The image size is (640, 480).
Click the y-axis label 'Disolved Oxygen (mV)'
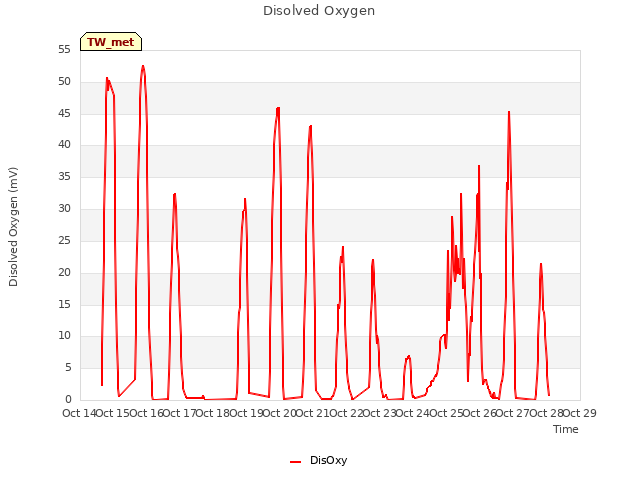pos(13,227)
